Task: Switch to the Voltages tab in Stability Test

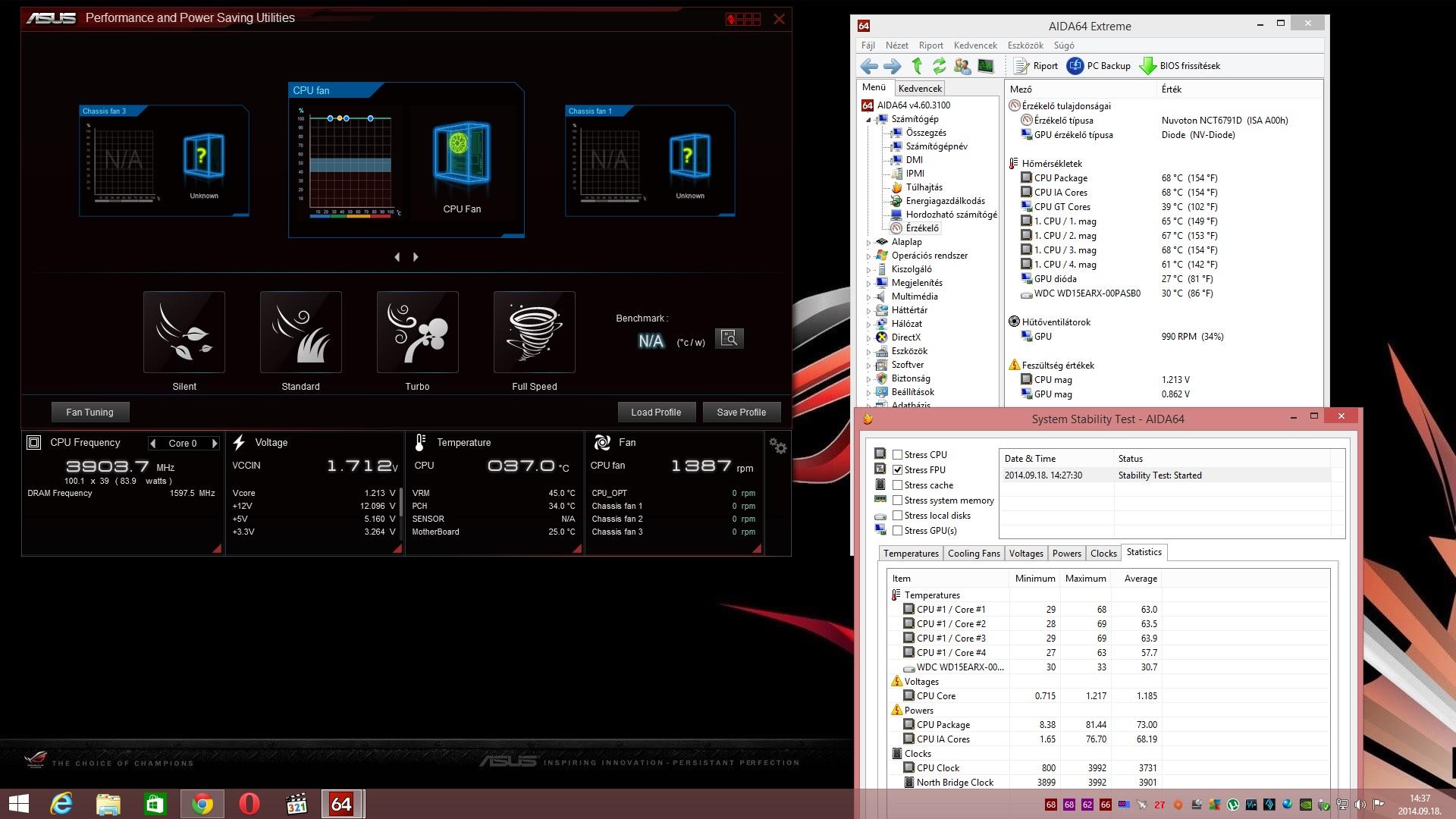Action: coord(1026,554)
